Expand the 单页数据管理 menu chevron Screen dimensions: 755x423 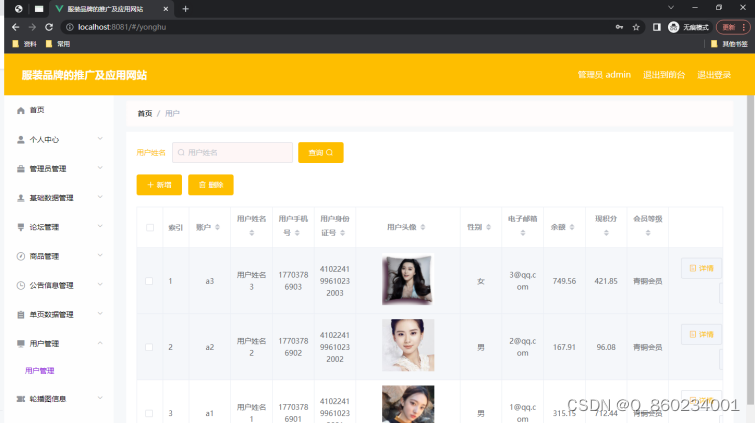tap(100, 314)
